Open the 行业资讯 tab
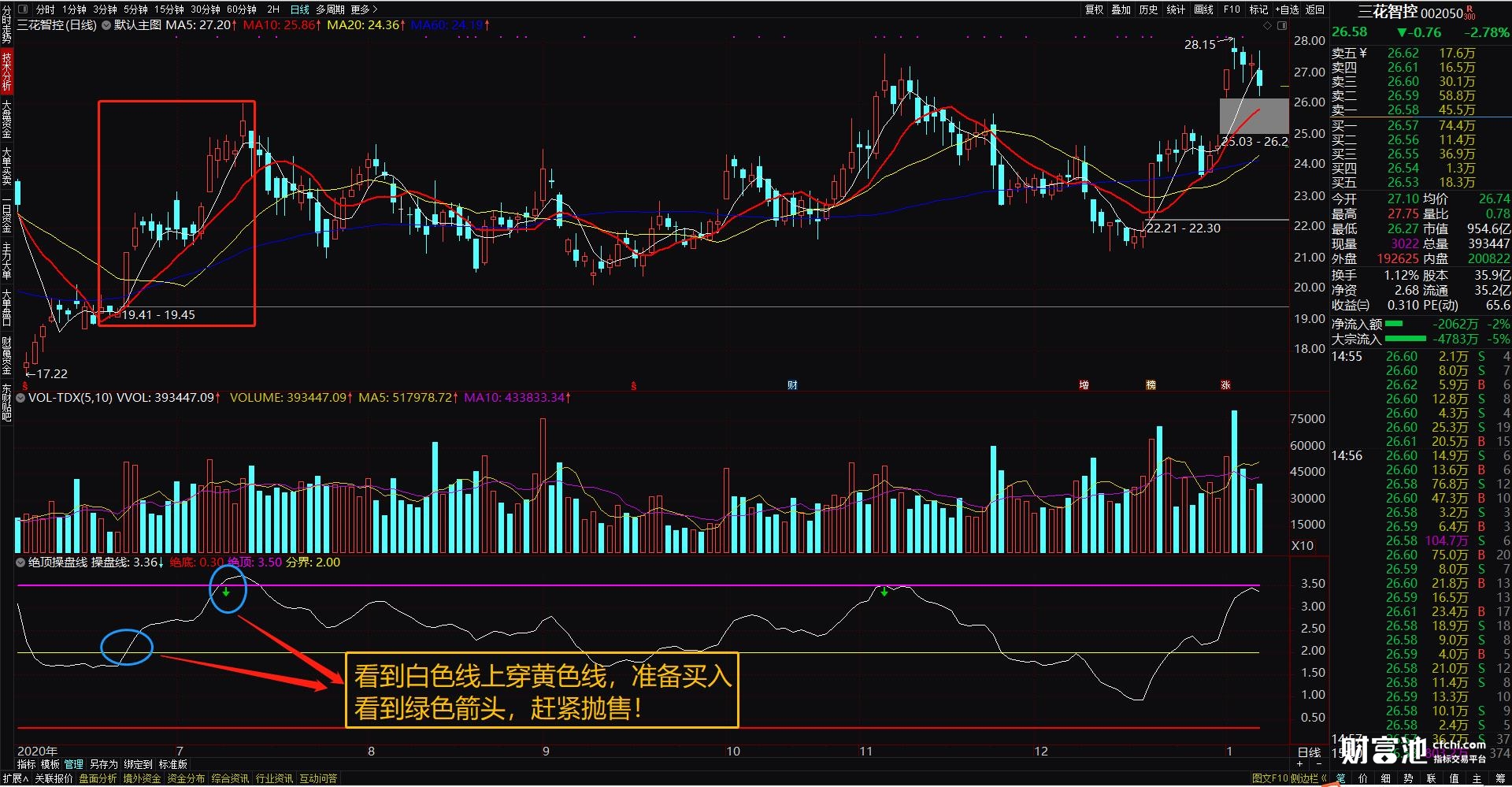 (x=274, y=778)
